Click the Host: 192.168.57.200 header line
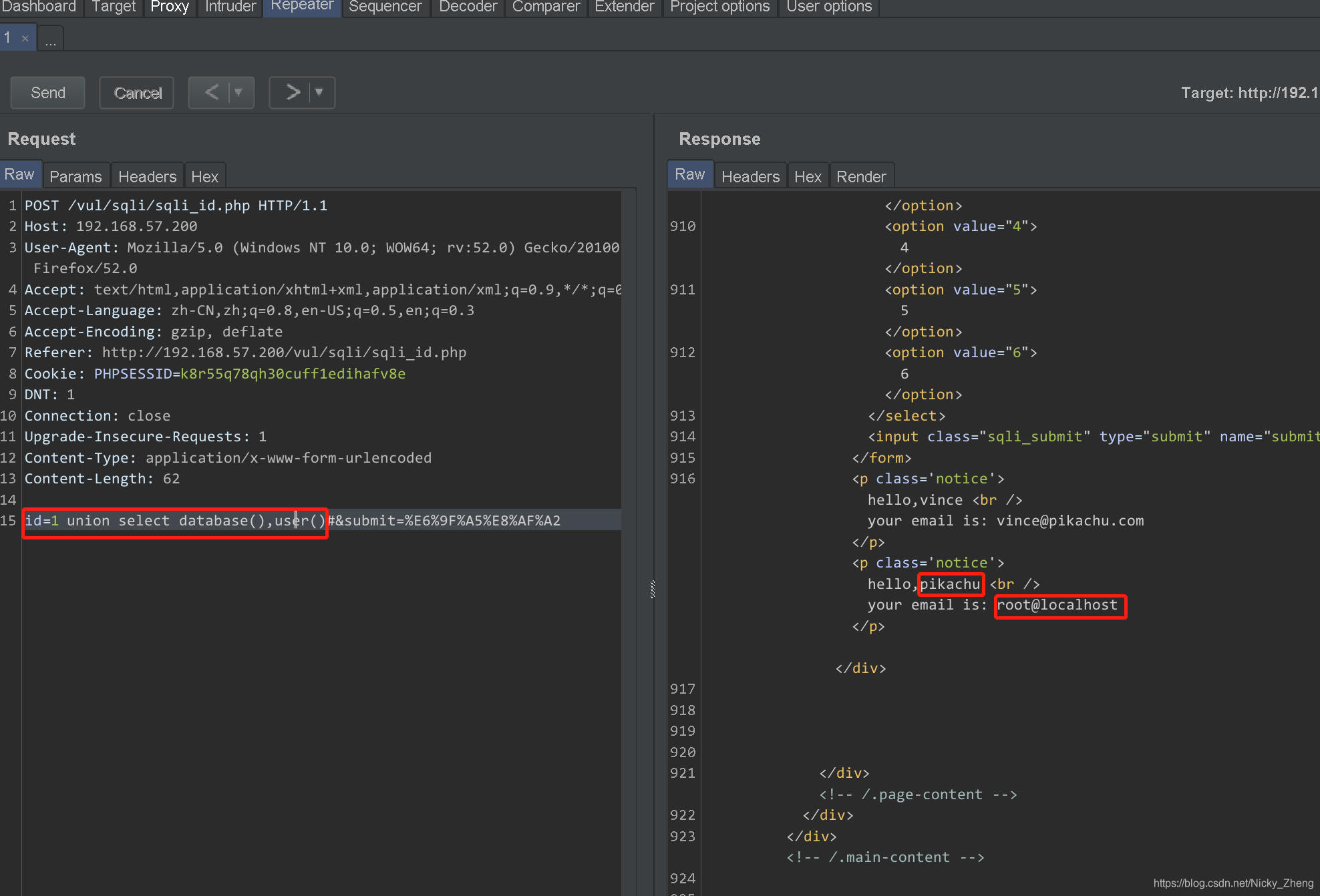The height and width of the screenshot is (896, 1320). tap(111, 226)
